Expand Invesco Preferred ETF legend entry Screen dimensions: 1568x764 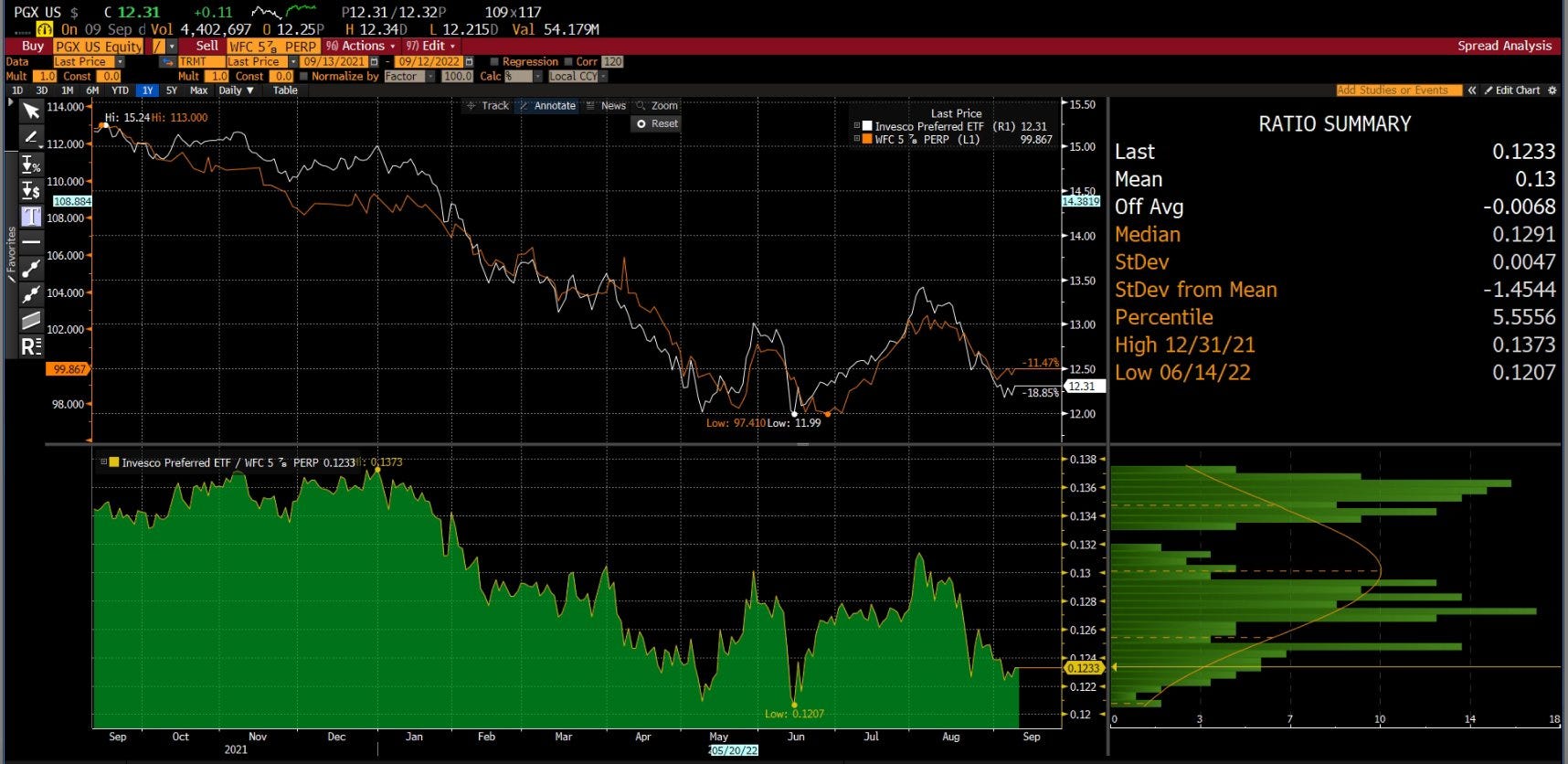point(856,126)
